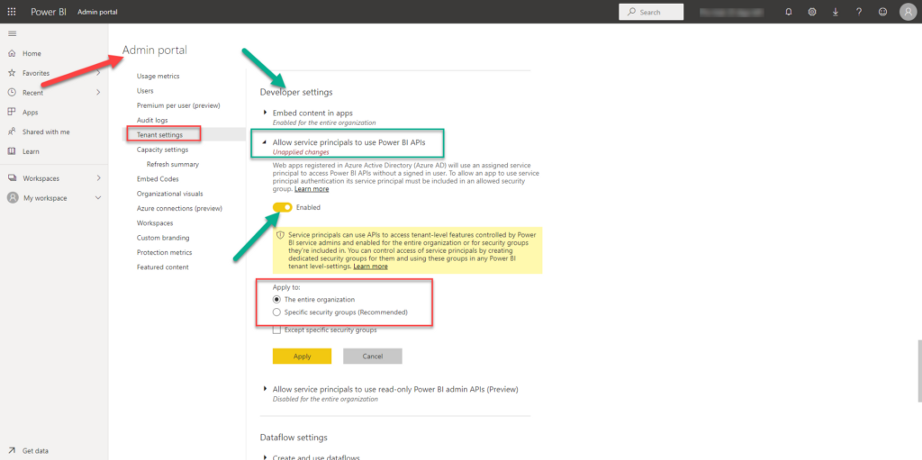This screenshot has width=922, height=460.
Task: Expand read-only Power BI admin APIs setting
Action: click(265, 389)
